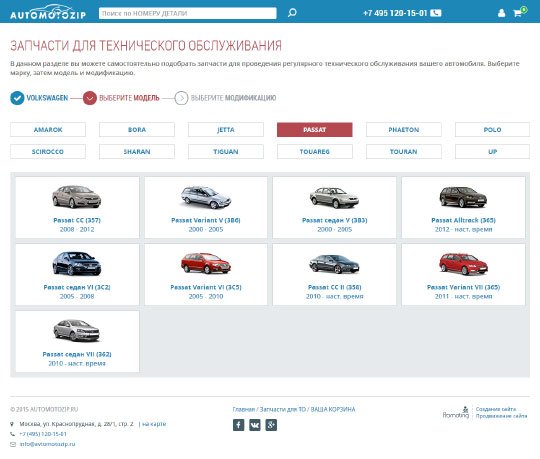
Task: Click the search magnifier icon
Action: (x=292, y=13)
